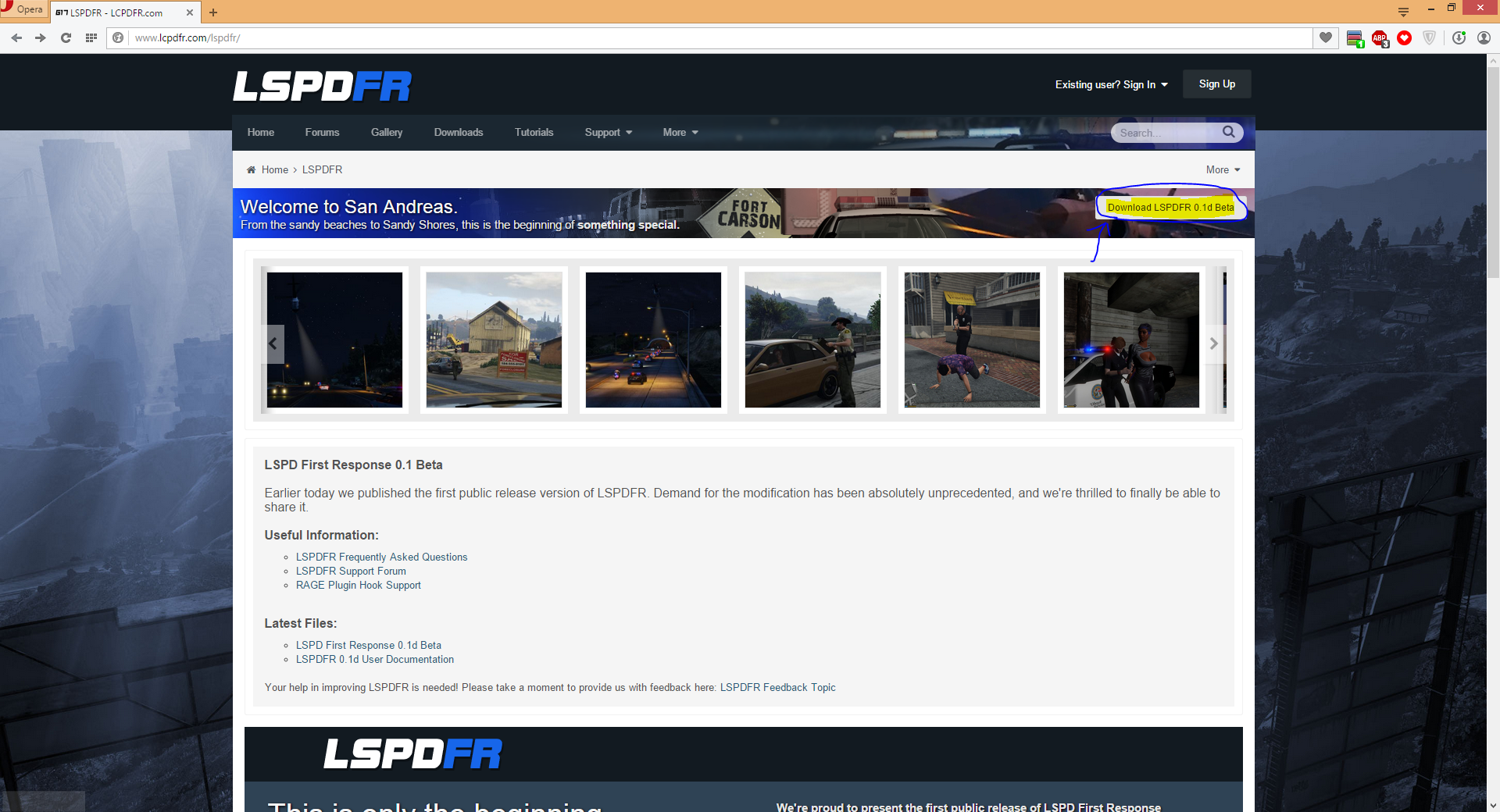This screenshot has width=1500, height=812.
Task: Open LSPDFR Support Forum link
Action: [x=351, y=571]
